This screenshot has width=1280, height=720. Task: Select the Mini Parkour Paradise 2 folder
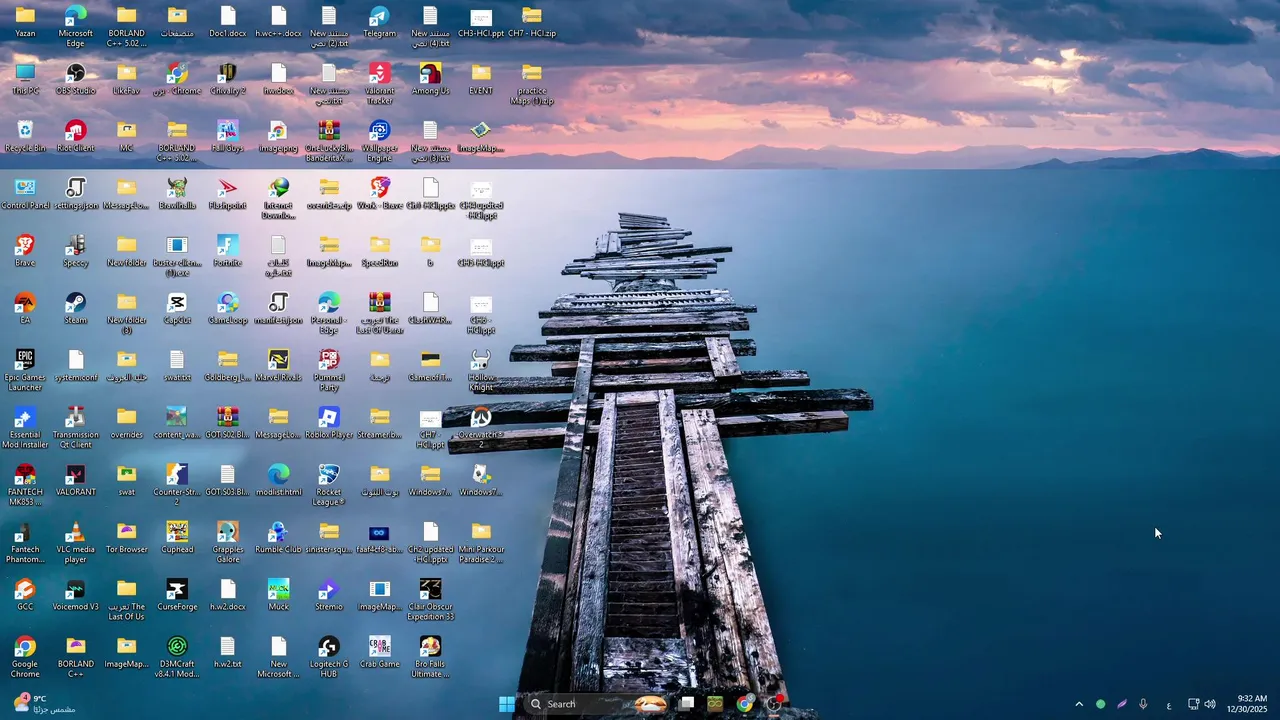coord(481,542)
